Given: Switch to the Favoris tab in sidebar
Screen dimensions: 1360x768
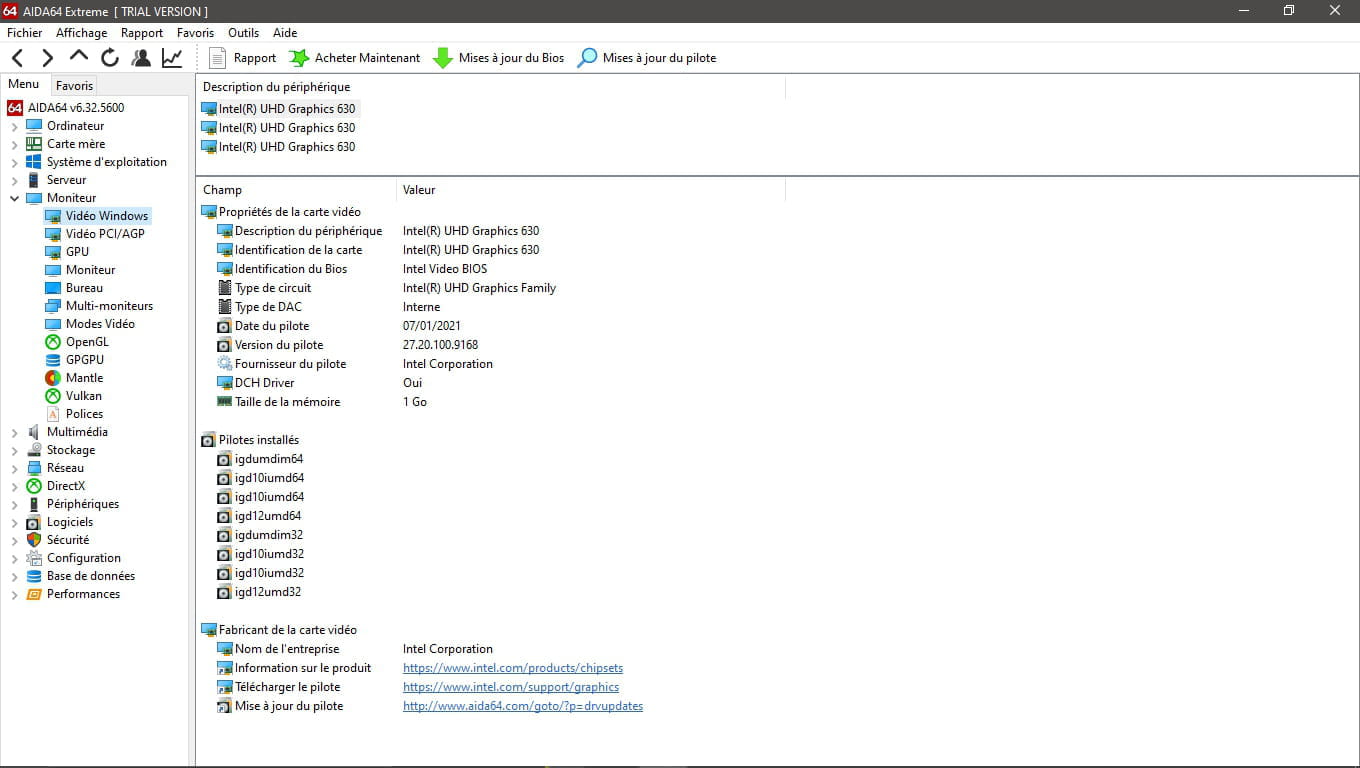Looking at the screenshot, I should click(x=75, y=86).
